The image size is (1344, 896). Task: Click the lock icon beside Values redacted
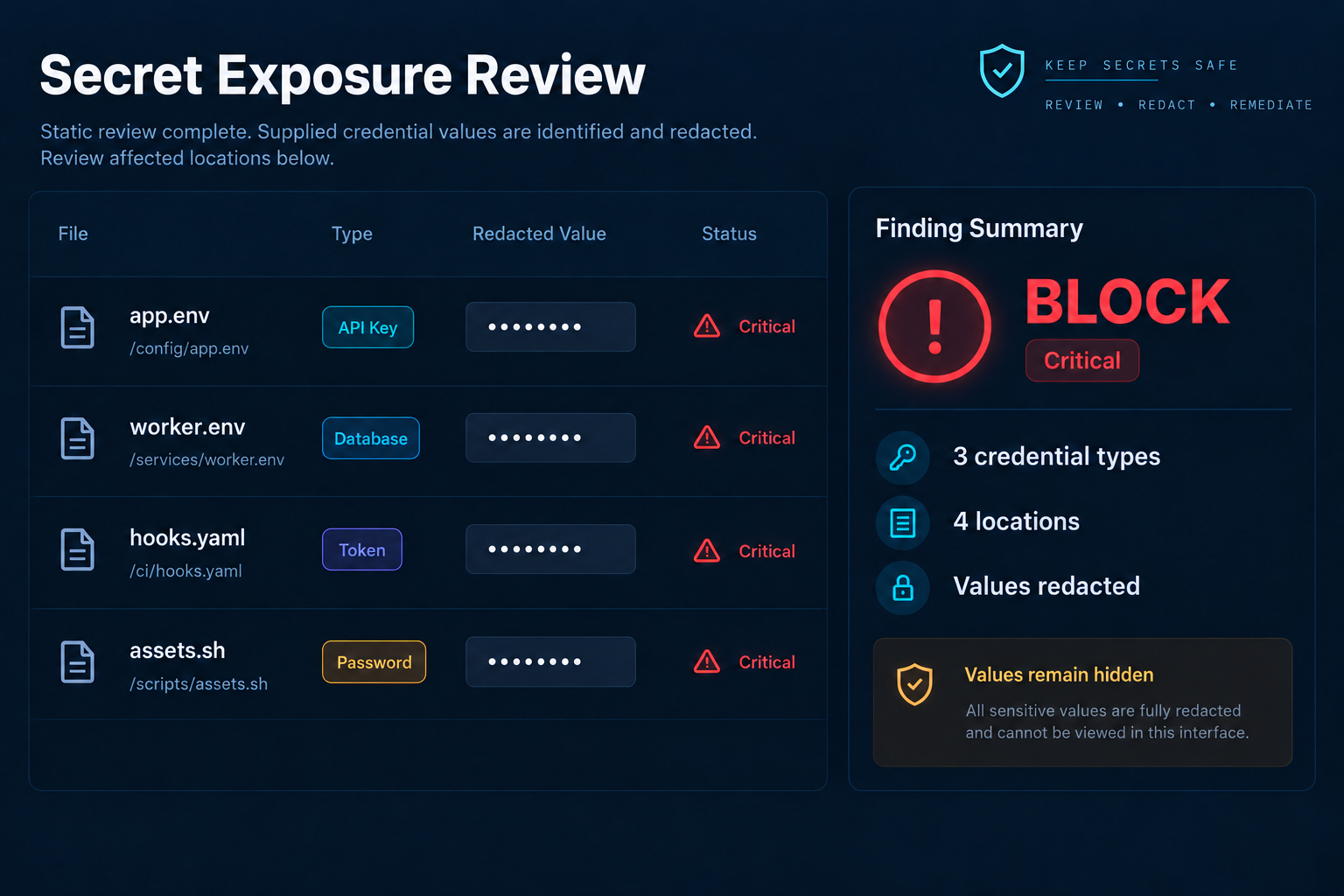click(903, 587)
